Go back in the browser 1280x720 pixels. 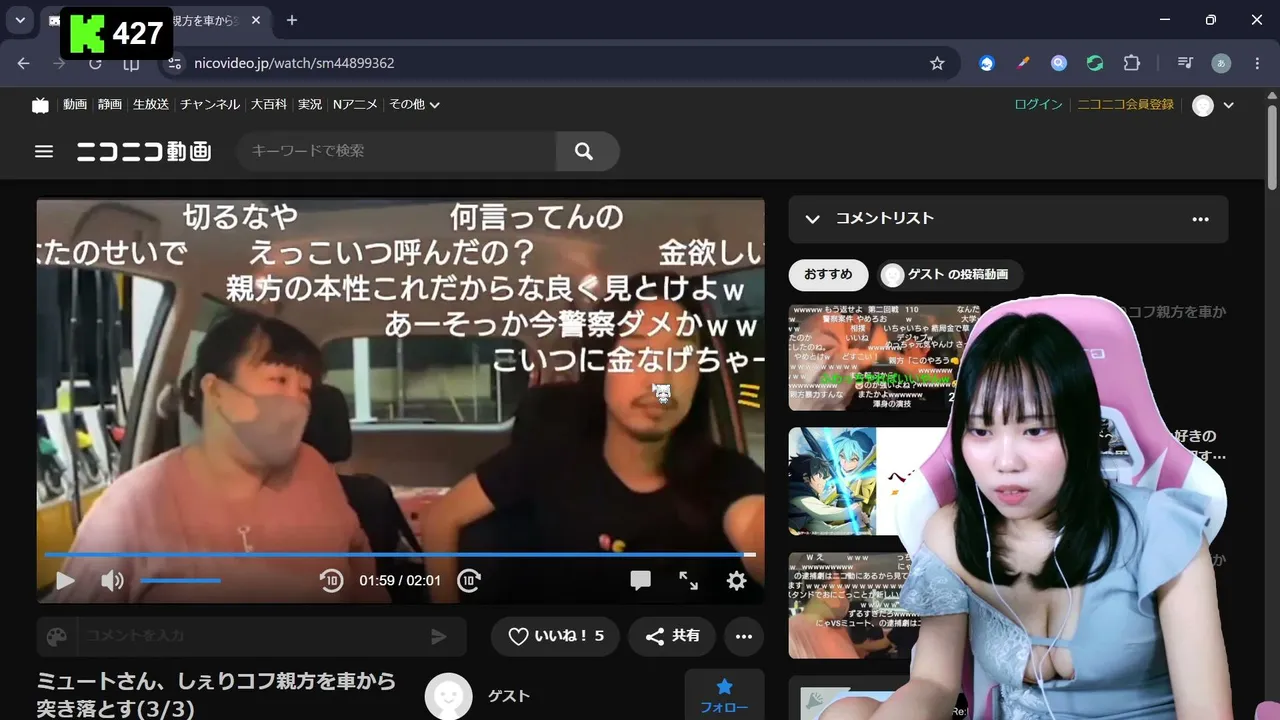pos(23,63)
